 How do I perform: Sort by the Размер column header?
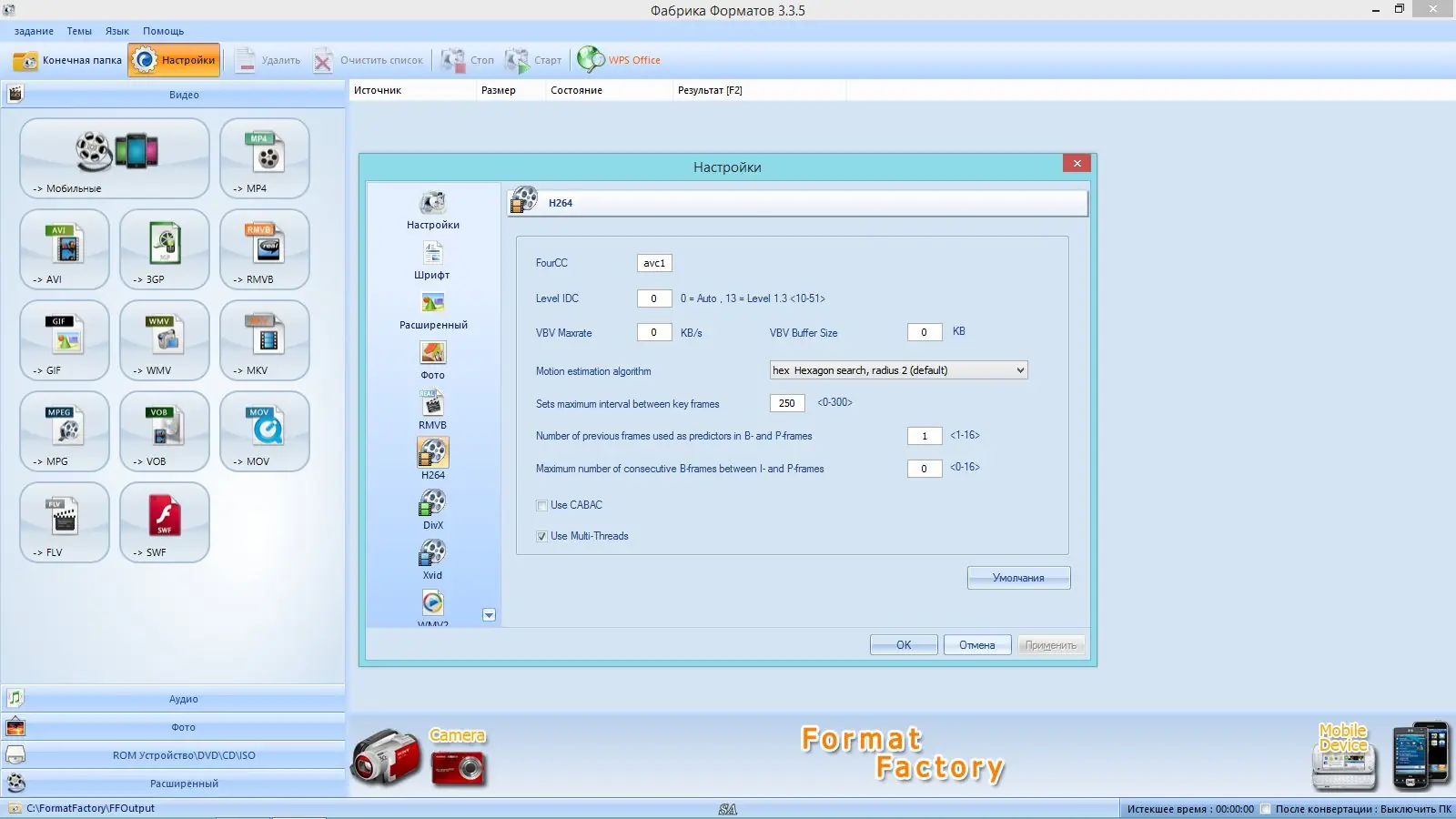coord(511,90)
